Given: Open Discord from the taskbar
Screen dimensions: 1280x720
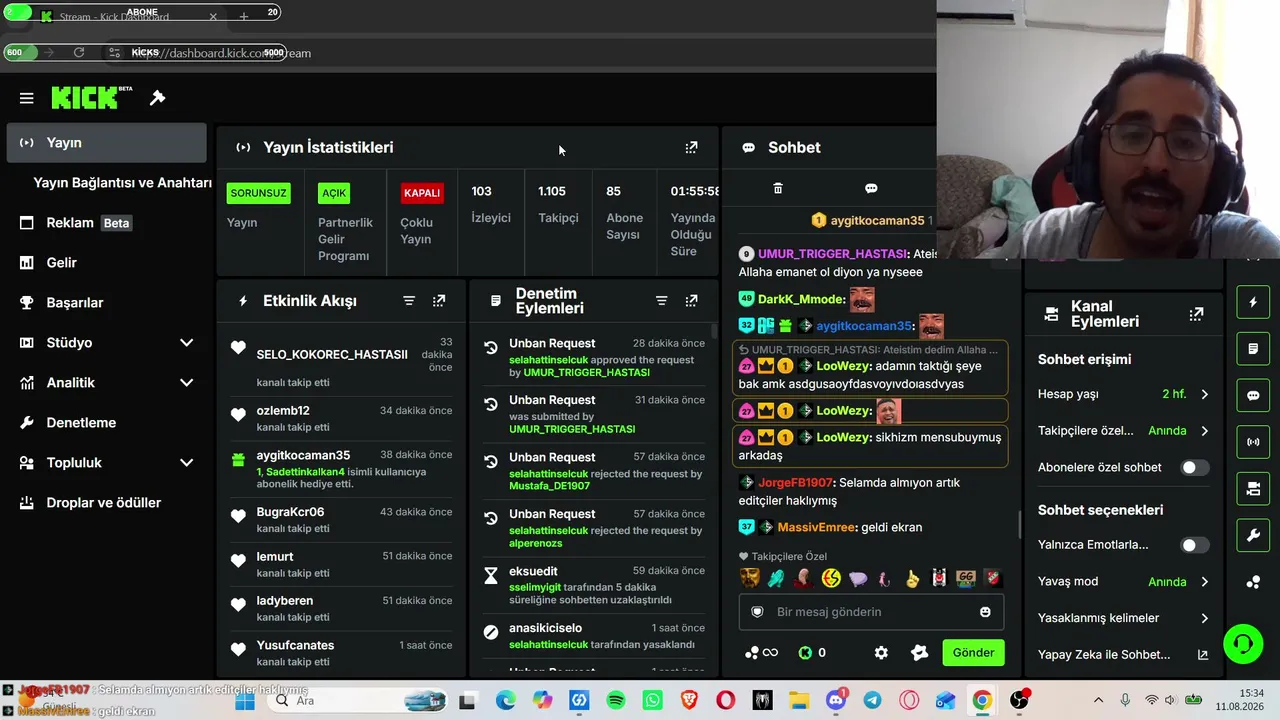Looking at the screenshot, I should (x=836, y=701).
